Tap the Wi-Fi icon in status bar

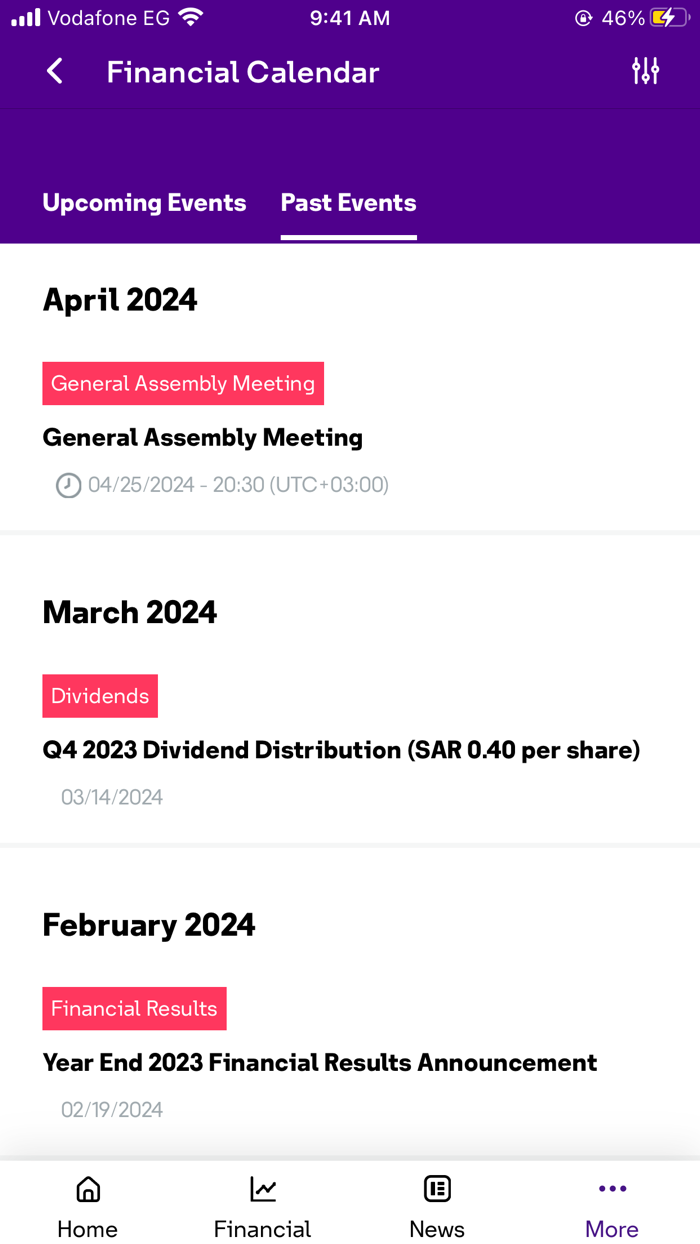pos(190,16)
